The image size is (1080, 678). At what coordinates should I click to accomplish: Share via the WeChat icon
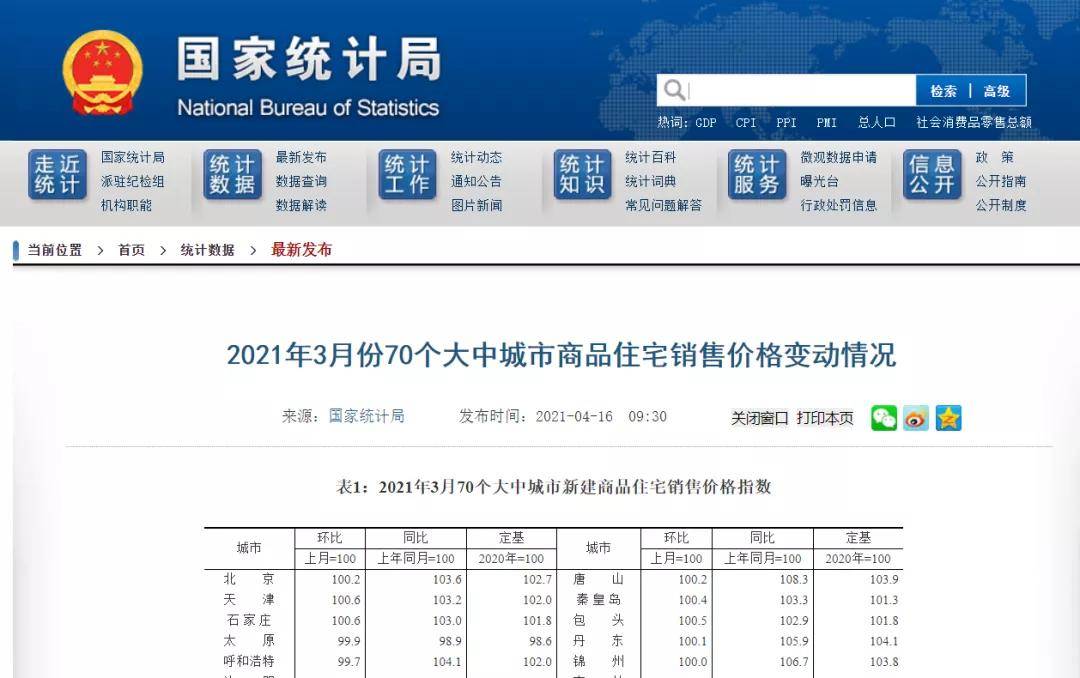(884, 418)
